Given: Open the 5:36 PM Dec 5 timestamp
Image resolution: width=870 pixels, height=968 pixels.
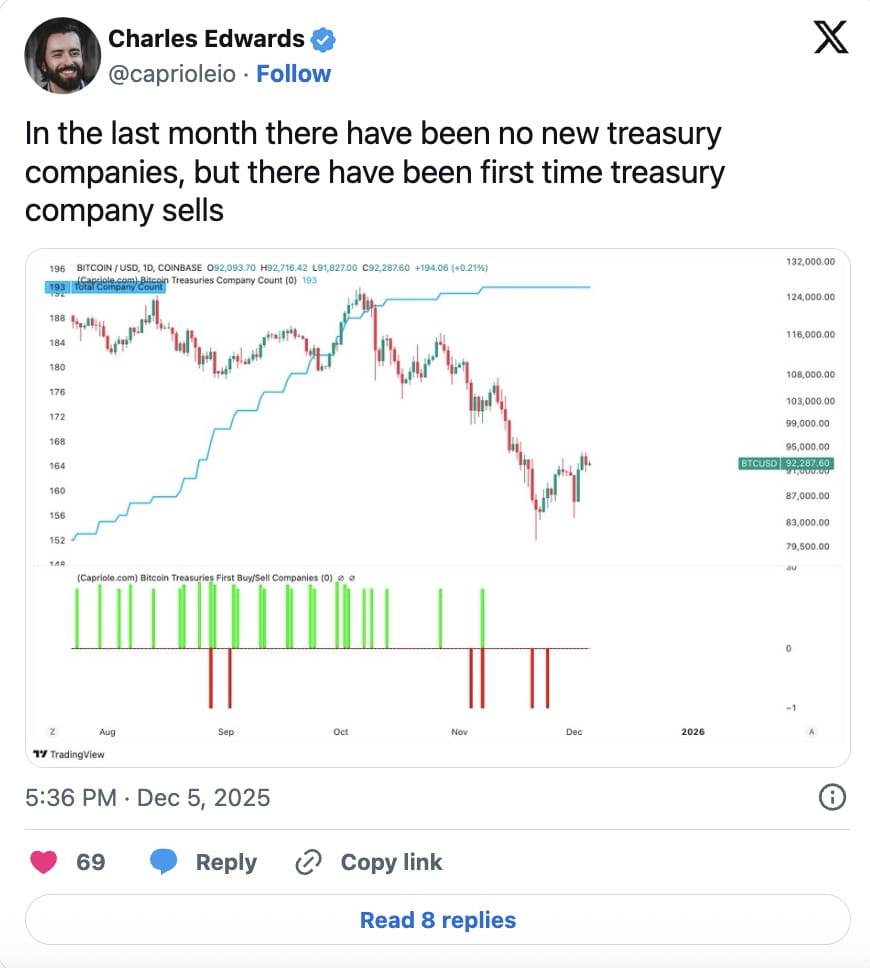Looking at the screenshot, I should click(x=148, y=797).
